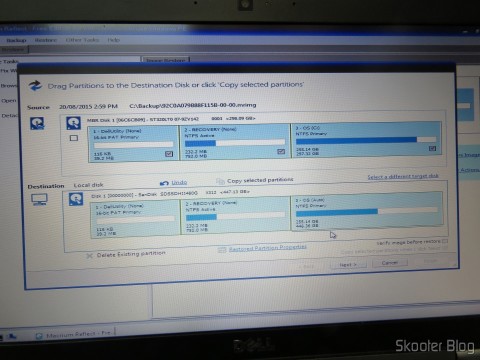Toggle checkbox on source DellUtility partition
The height and width of the screenshot is (360, 480).
pos(169,154)
